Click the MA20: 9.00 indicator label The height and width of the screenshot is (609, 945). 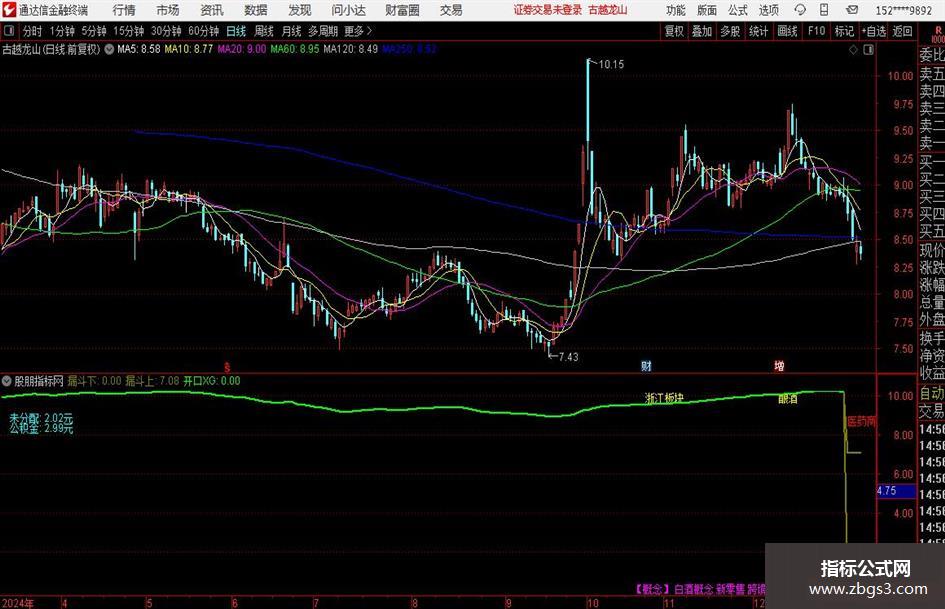(242, 49)
